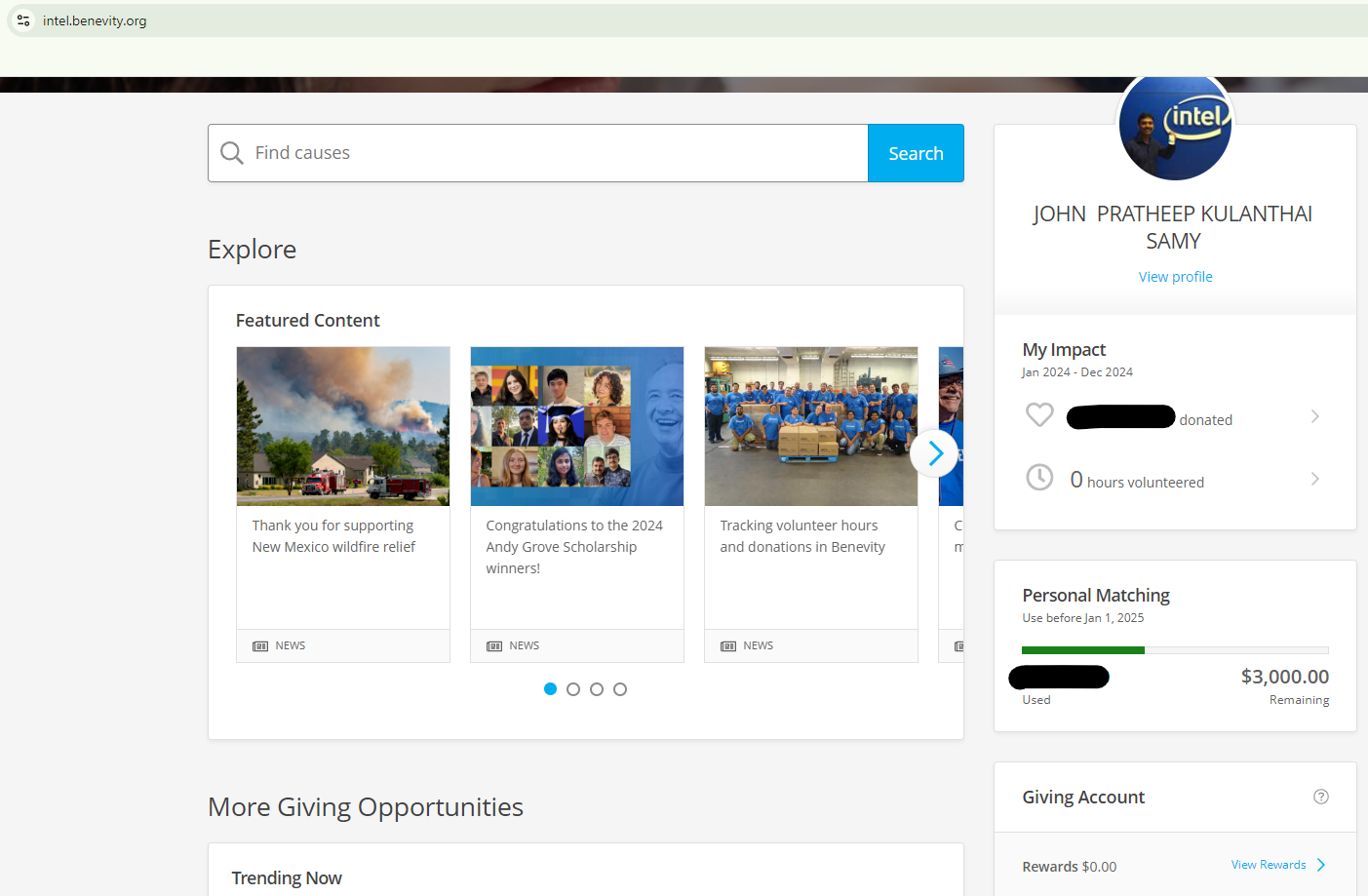The height and width of the screenshot is (896, 1368).
Task: Click the 'Giving Account' heading
Action: tap(1083, 798)
